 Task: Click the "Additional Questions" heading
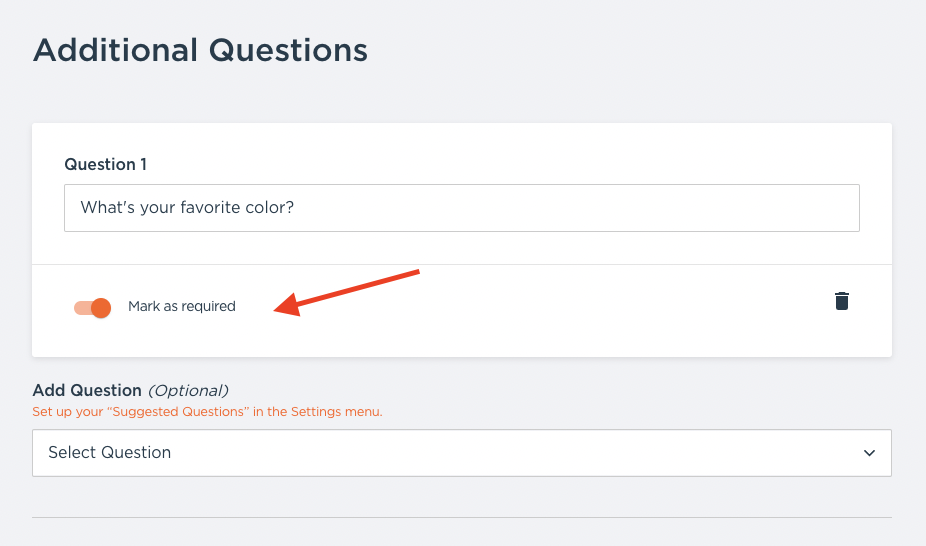(x=200, y=50)
